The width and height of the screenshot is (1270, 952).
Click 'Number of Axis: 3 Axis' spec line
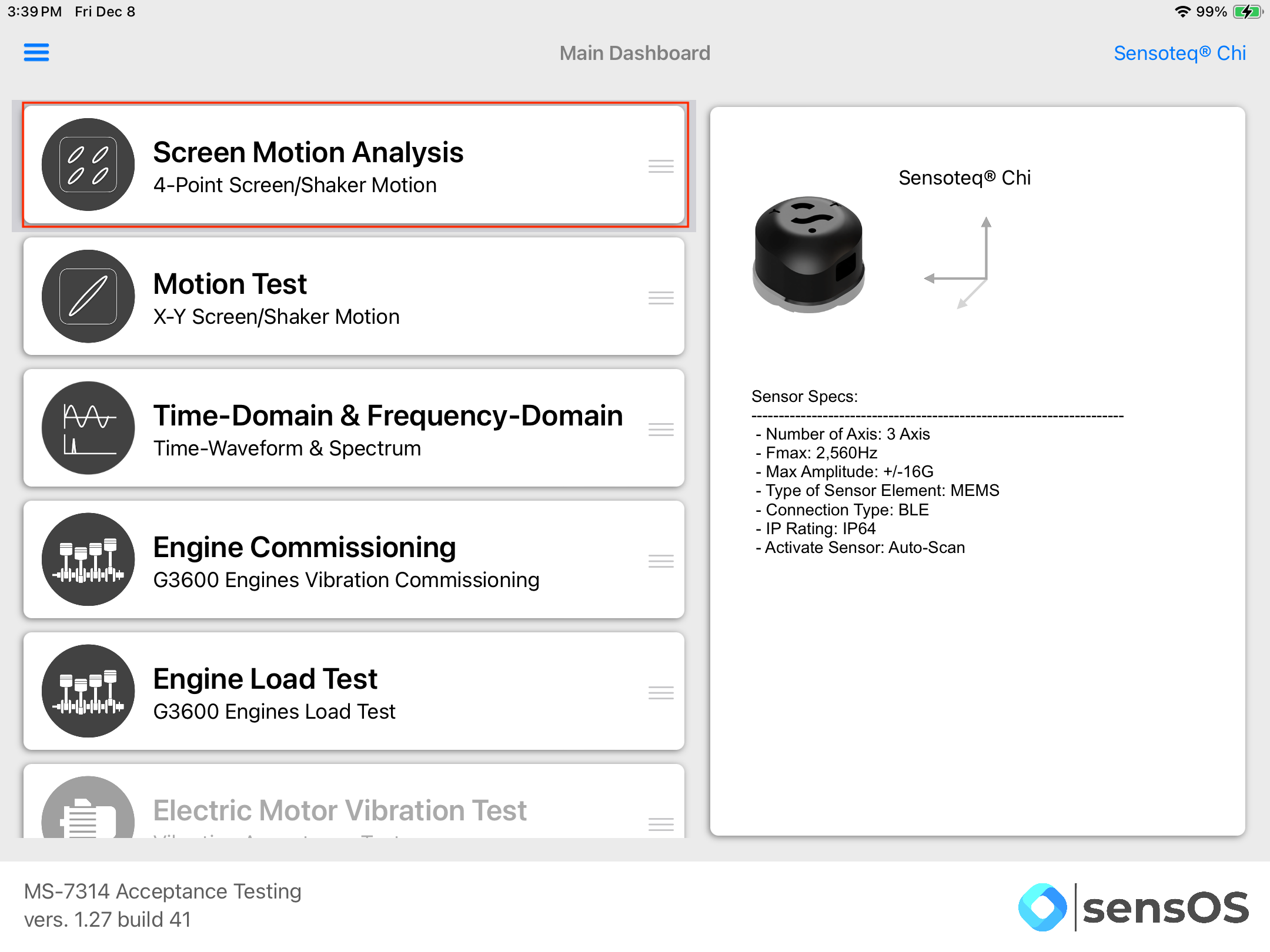[x=843, y=434]
